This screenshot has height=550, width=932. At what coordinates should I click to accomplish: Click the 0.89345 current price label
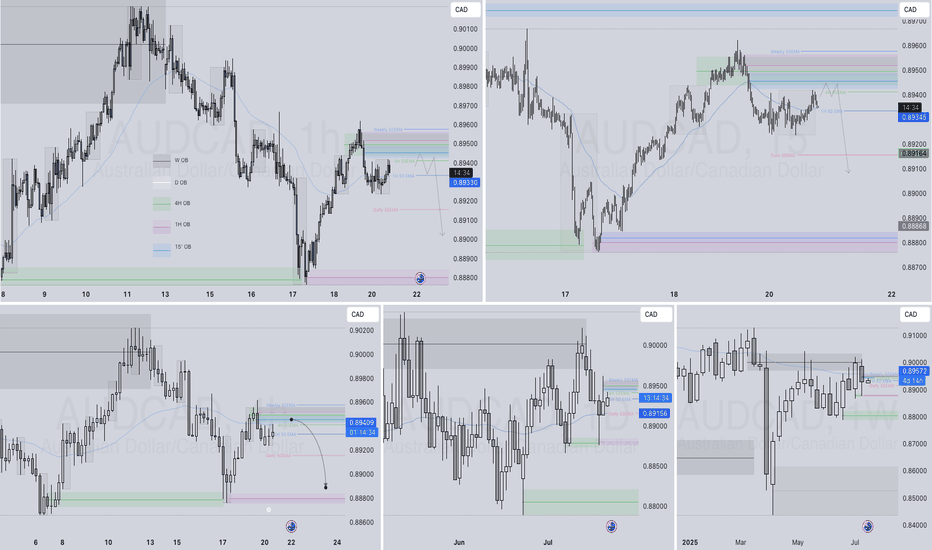(x=914, y=117)
